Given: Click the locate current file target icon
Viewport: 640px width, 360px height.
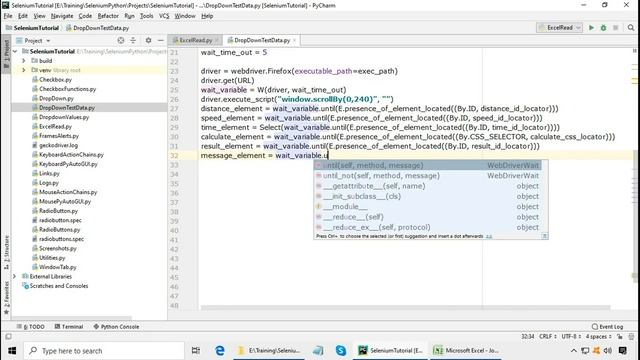Looking at the screenshot, I should [121, 40].
